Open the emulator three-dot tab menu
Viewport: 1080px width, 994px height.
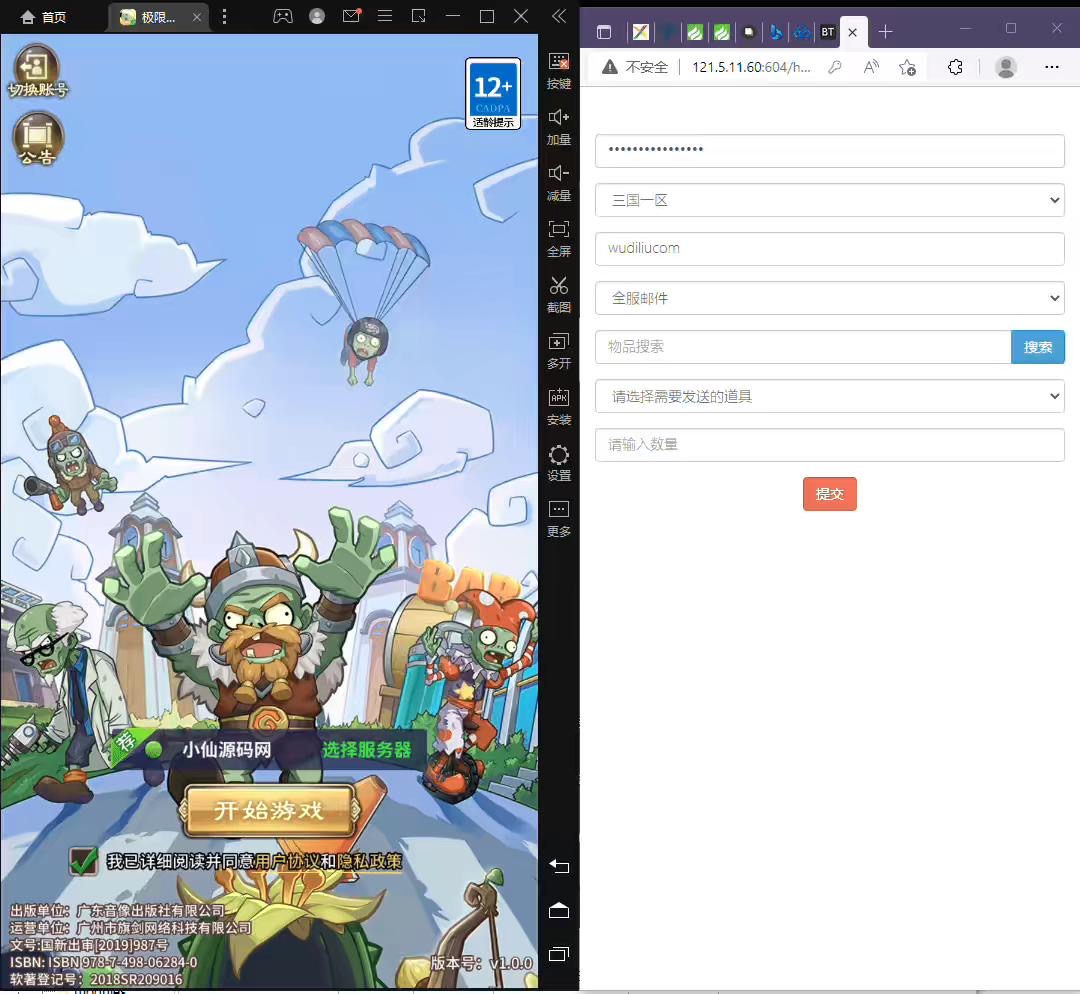225,17
